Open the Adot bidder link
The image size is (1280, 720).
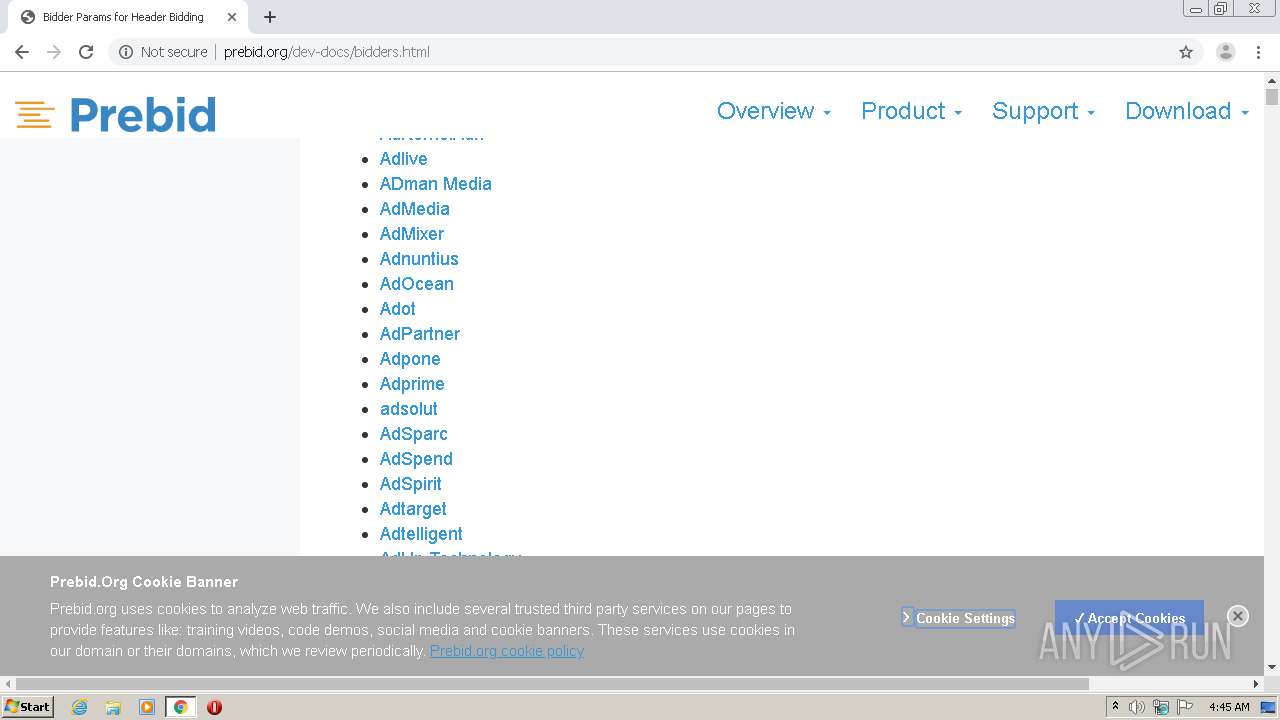pos(397,309)
